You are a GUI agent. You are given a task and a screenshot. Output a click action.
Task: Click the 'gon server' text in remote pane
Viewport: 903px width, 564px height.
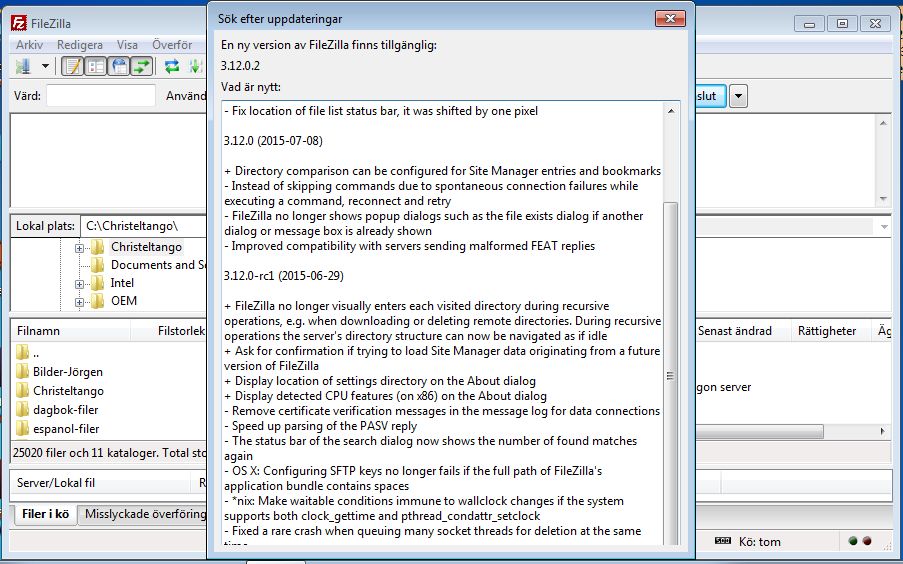click(x=724, y=387)
